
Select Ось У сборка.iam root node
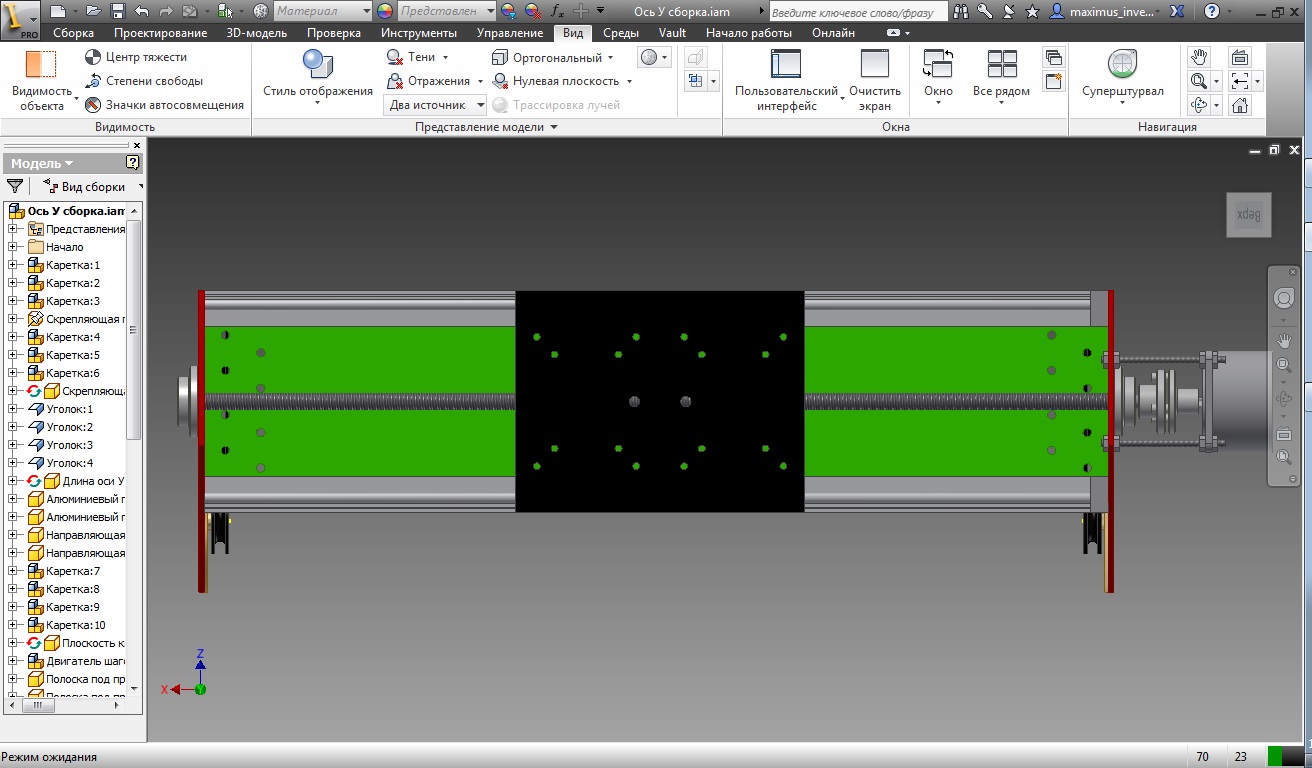67,211
